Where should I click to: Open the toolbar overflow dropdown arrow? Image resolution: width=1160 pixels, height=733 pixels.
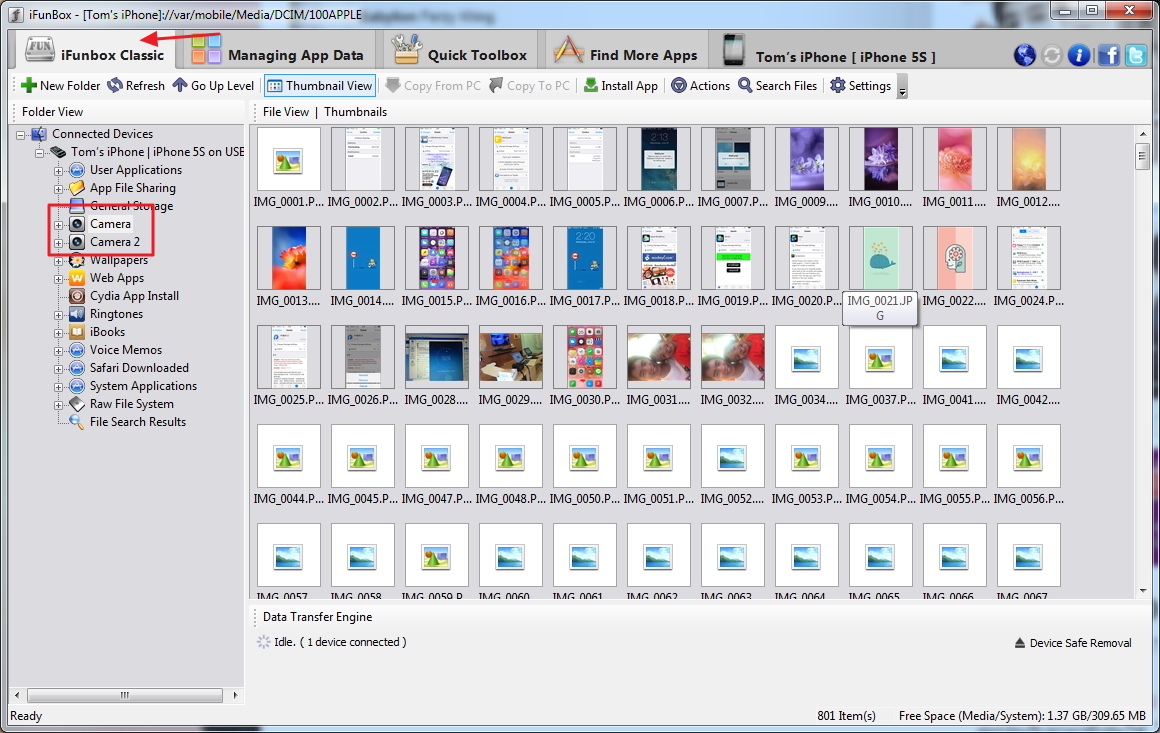pyautogui.click(x=903, y=90)
